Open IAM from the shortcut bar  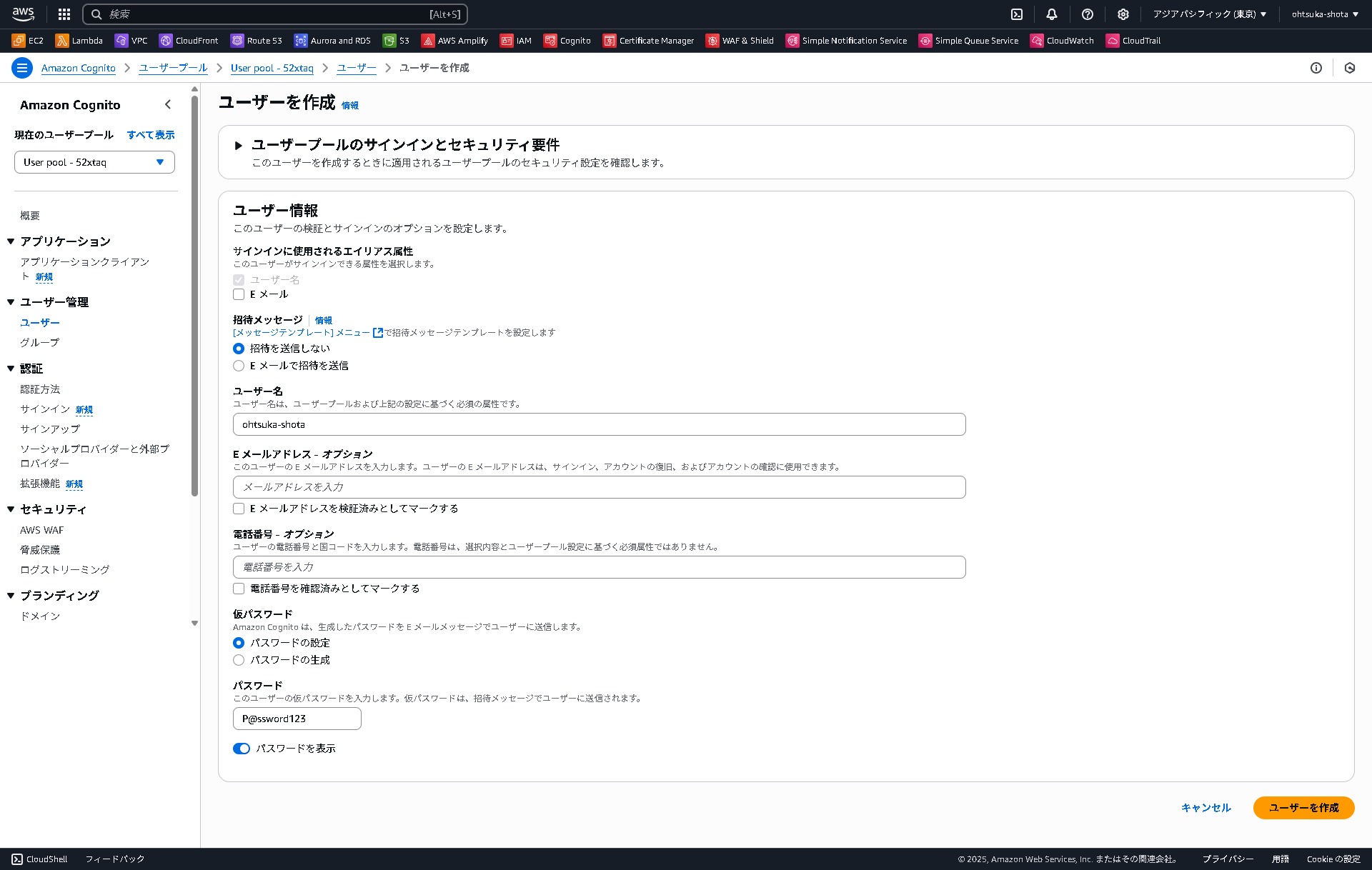point(516,41)
